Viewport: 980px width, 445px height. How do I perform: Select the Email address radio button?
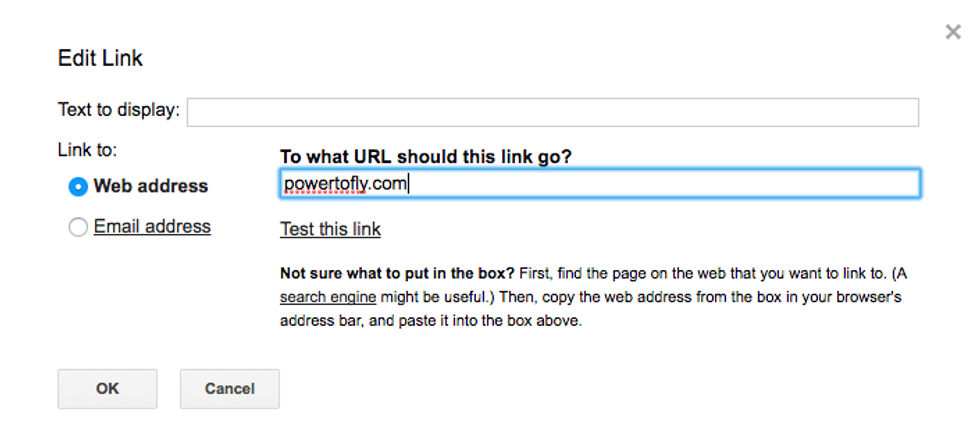coord(78,228)
